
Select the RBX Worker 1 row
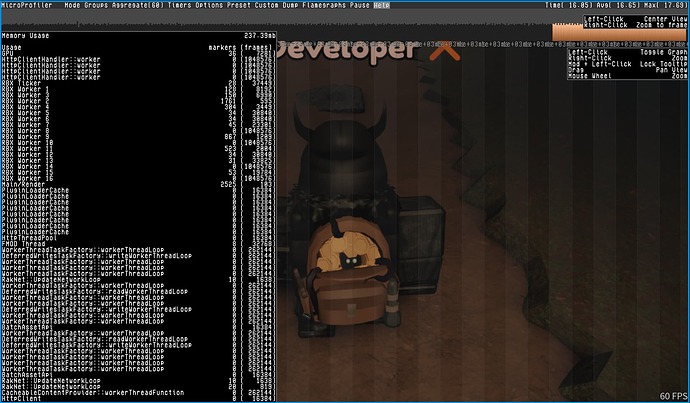139,89
